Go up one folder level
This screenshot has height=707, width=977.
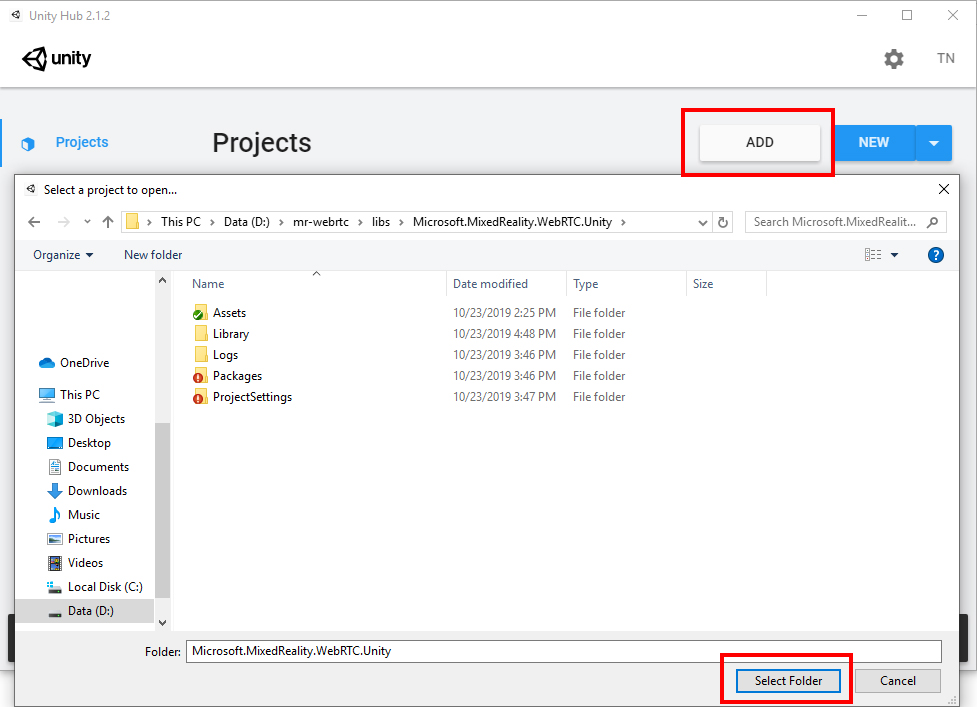(x=108, y=222)
